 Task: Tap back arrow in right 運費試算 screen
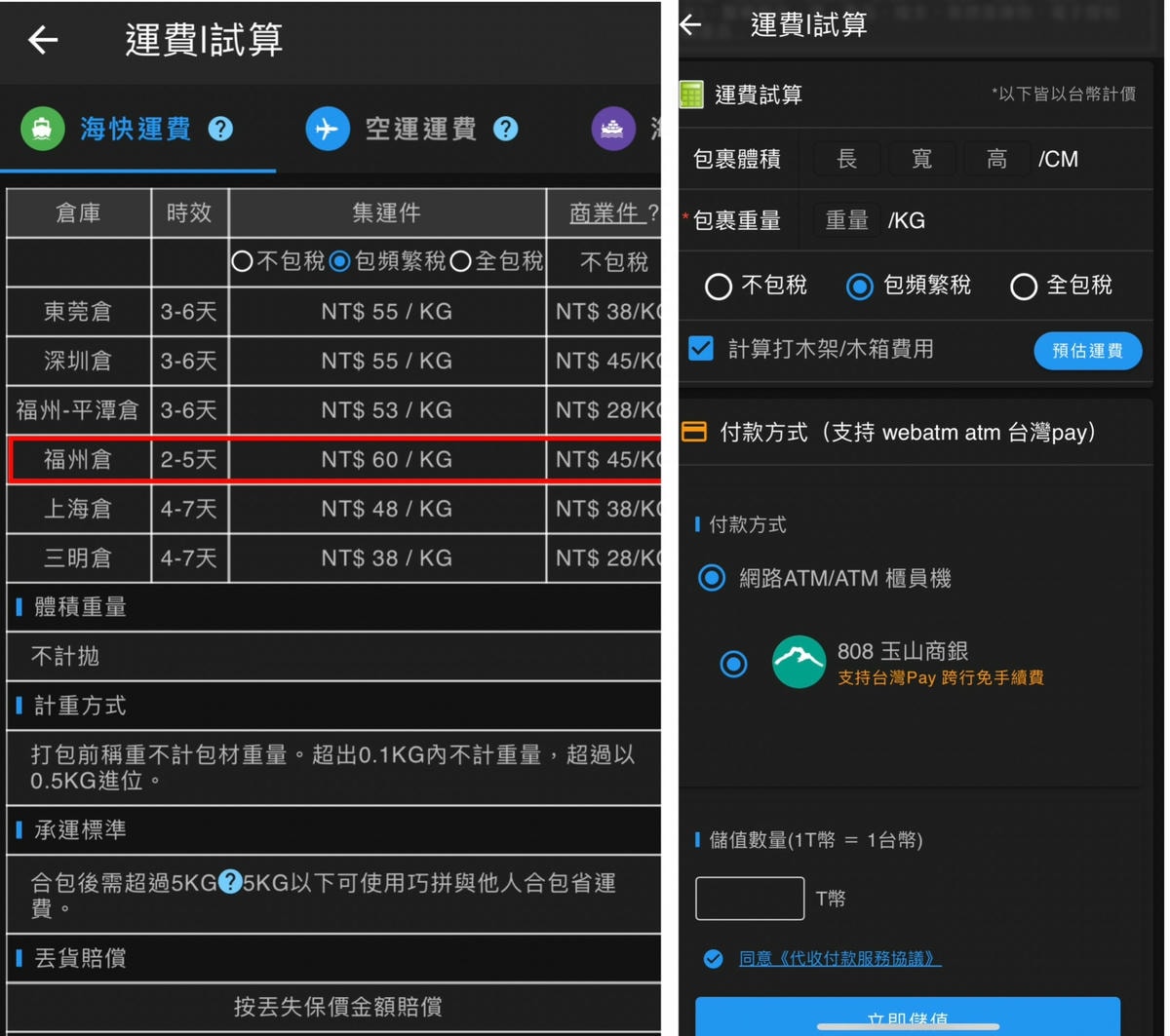pos(690,24)
